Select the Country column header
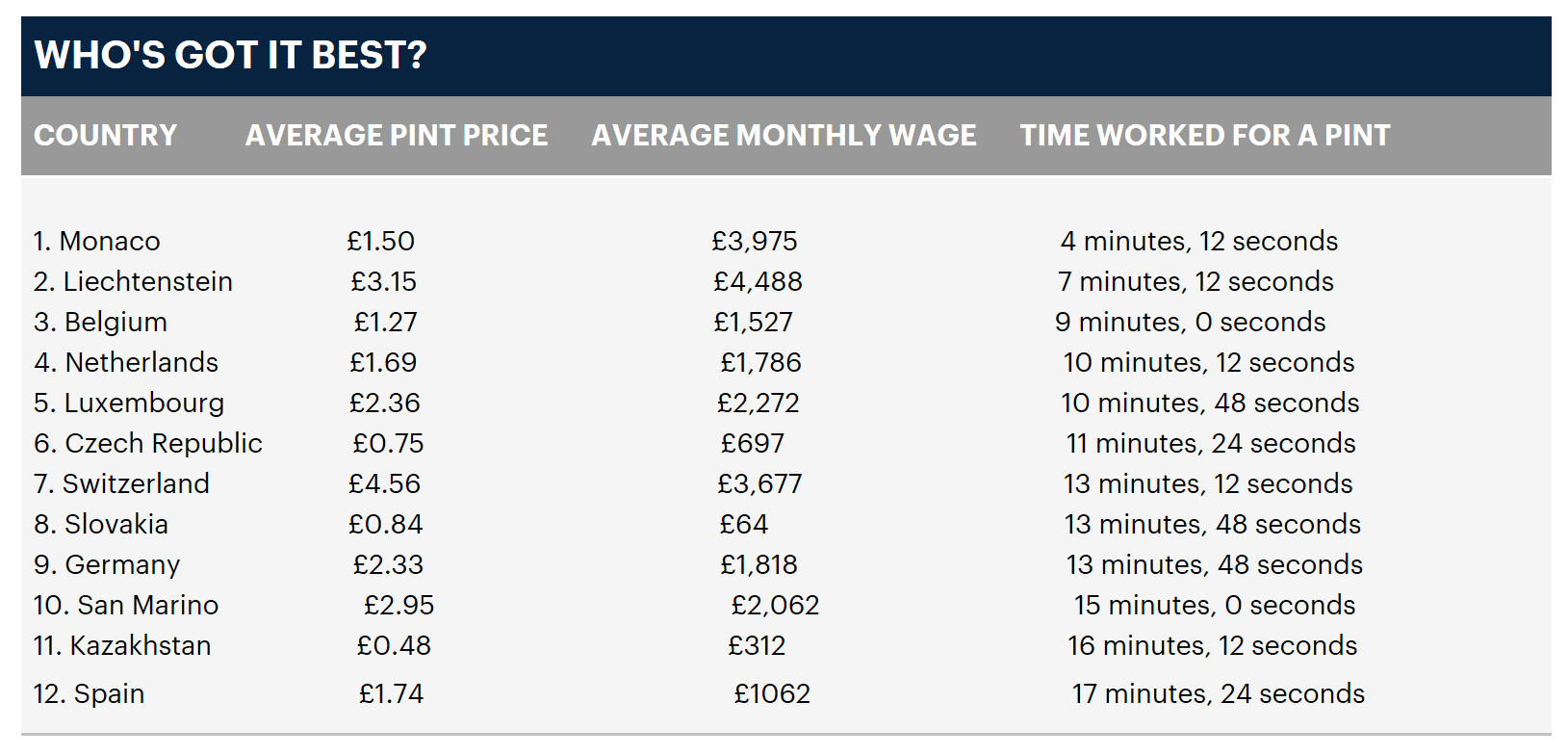The image size is (1568, 755). click(106, 135)
